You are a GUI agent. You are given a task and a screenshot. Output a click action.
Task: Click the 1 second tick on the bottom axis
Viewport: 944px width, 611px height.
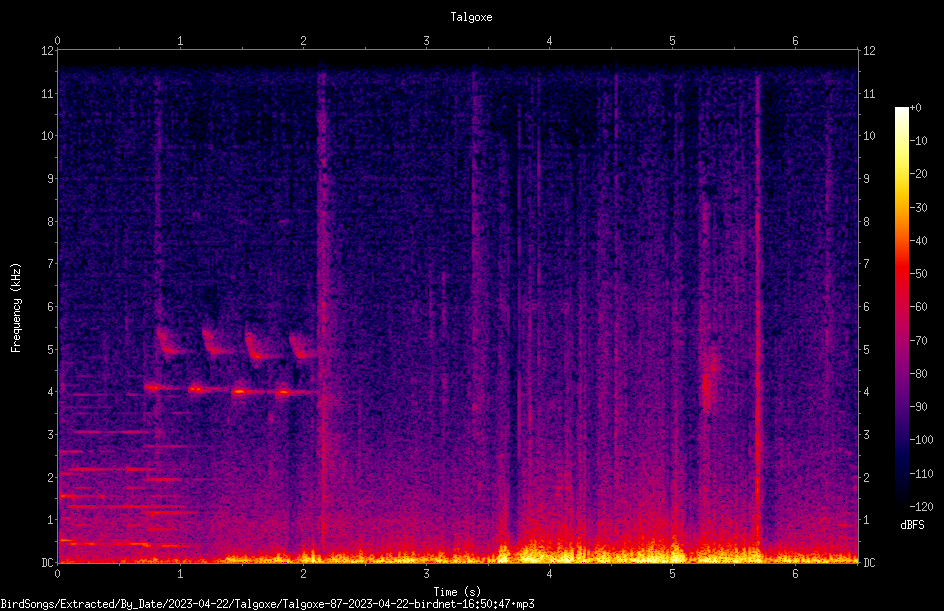coord(180,574)
